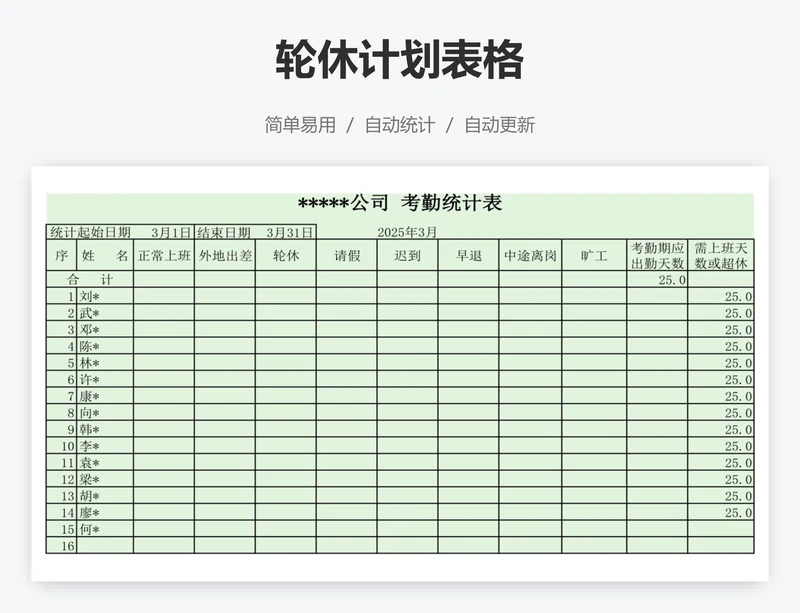Click the 正常上班 column header
The height and width of the screenshot is (613, 800).
tap(164, 255)
